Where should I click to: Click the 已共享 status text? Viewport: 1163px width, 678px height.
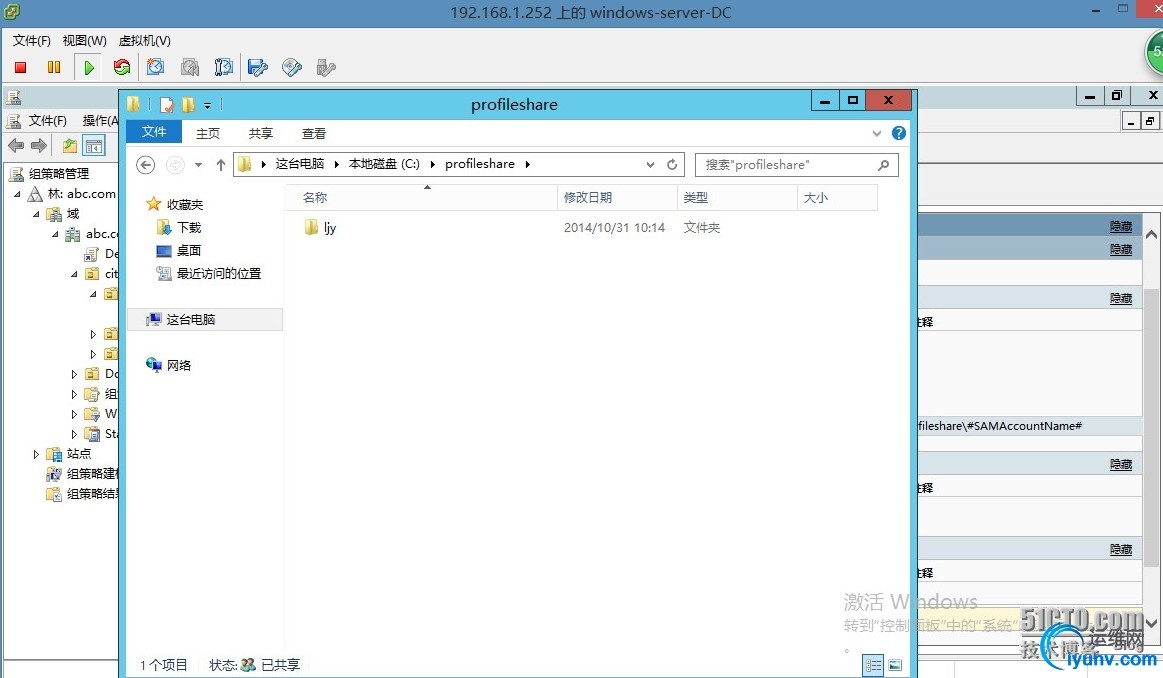coord(280,665)
